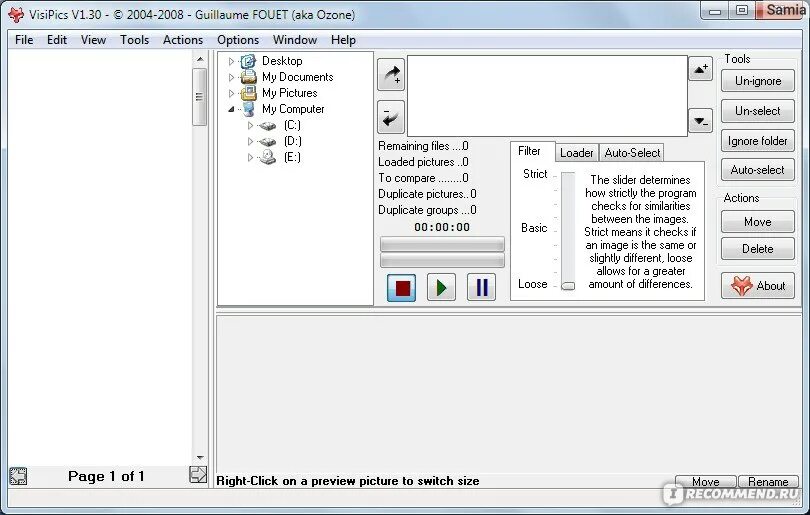The image size is (810, 515).
Task: Click the VisiPics fox icon in title bar
Action: tap(16, 14)
